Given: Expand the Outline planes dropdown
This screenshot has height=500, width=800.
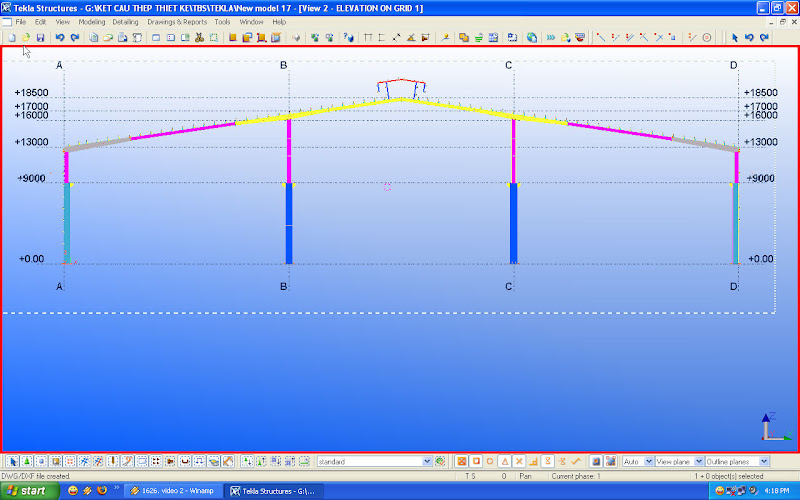Looking at the screenshot, I should click(764, 461).
